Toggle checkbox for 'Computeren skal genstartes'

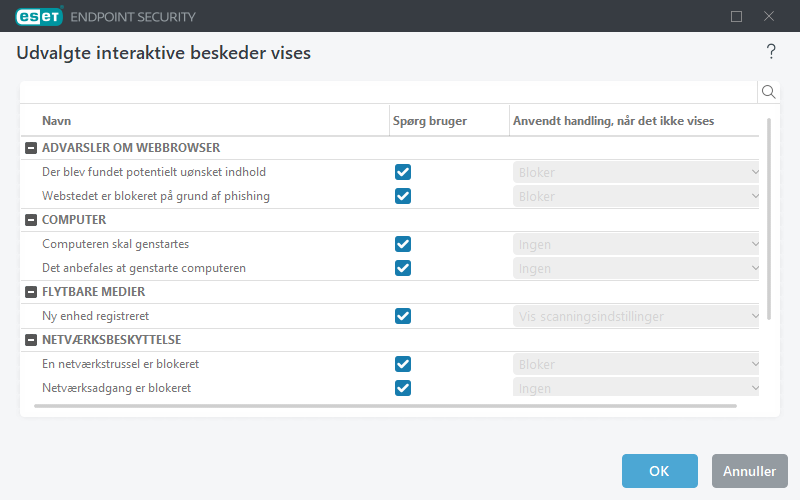[403, 244]
